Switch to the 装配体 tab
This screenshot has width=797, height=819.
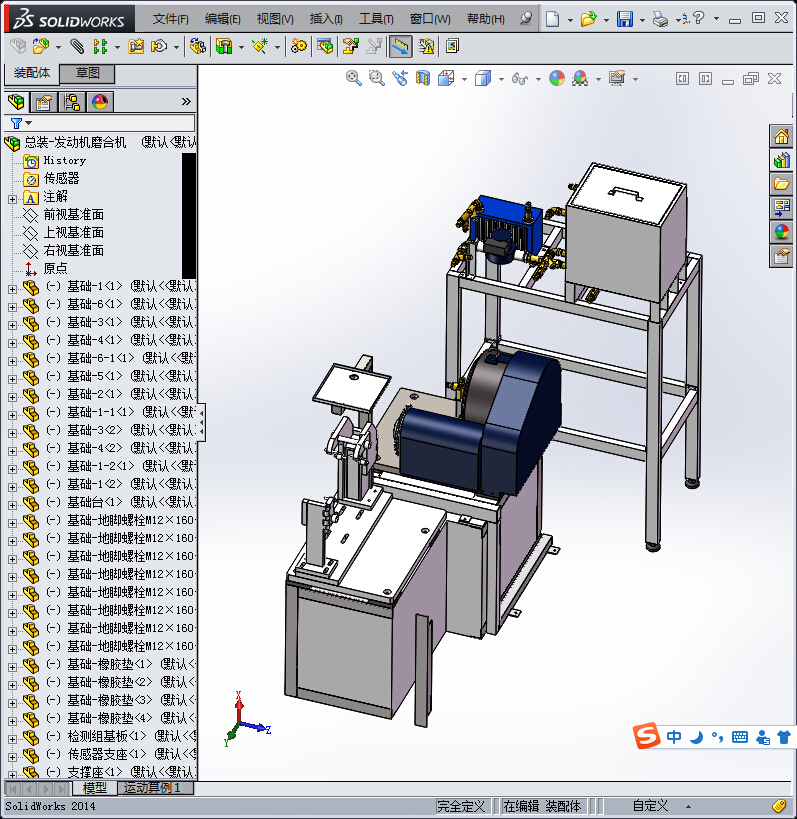tap(32, 73)
